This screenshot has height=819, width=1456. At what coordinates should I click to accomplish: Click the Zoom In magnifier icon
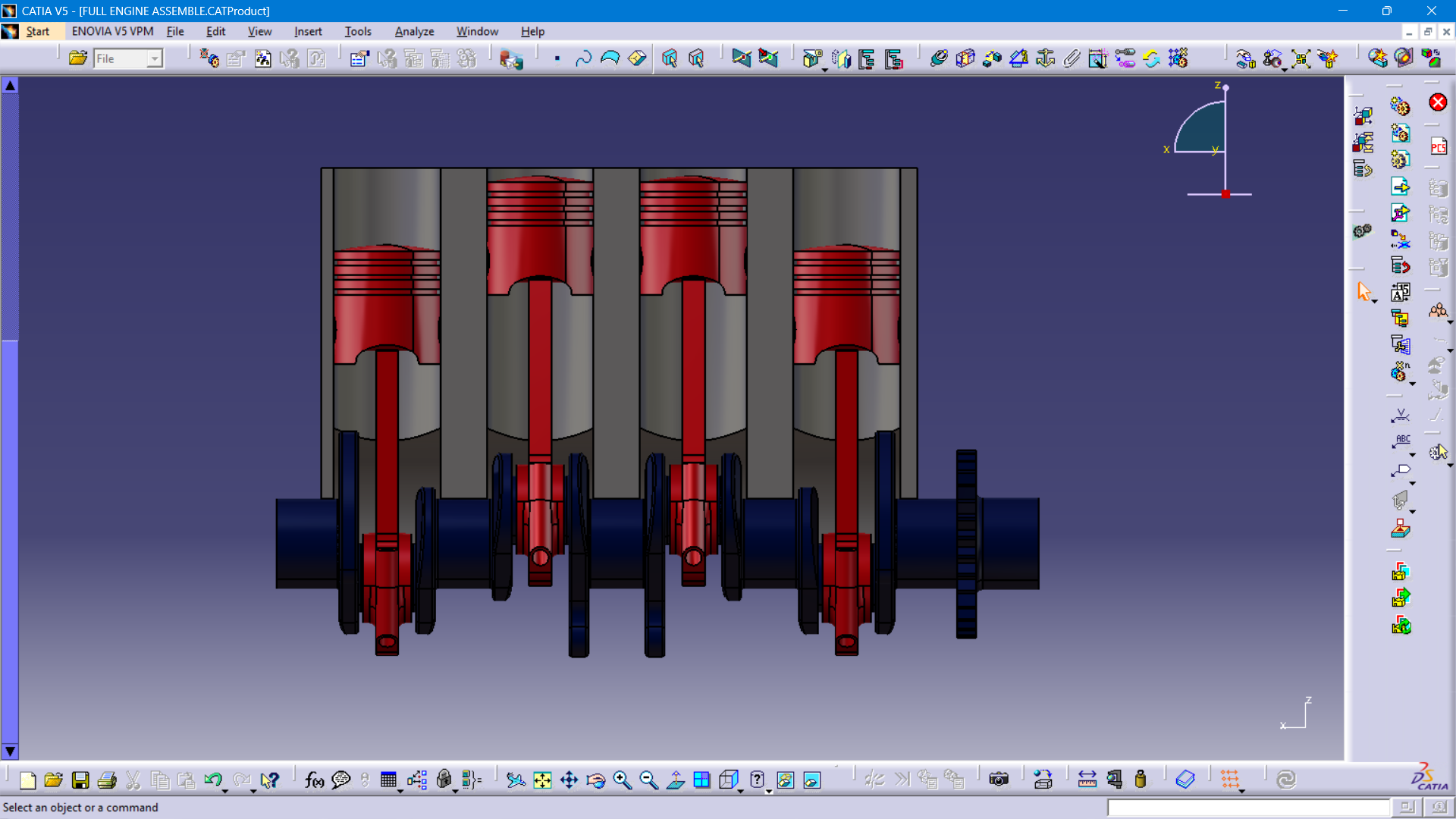pyautogui.click(x=622, y=780)
